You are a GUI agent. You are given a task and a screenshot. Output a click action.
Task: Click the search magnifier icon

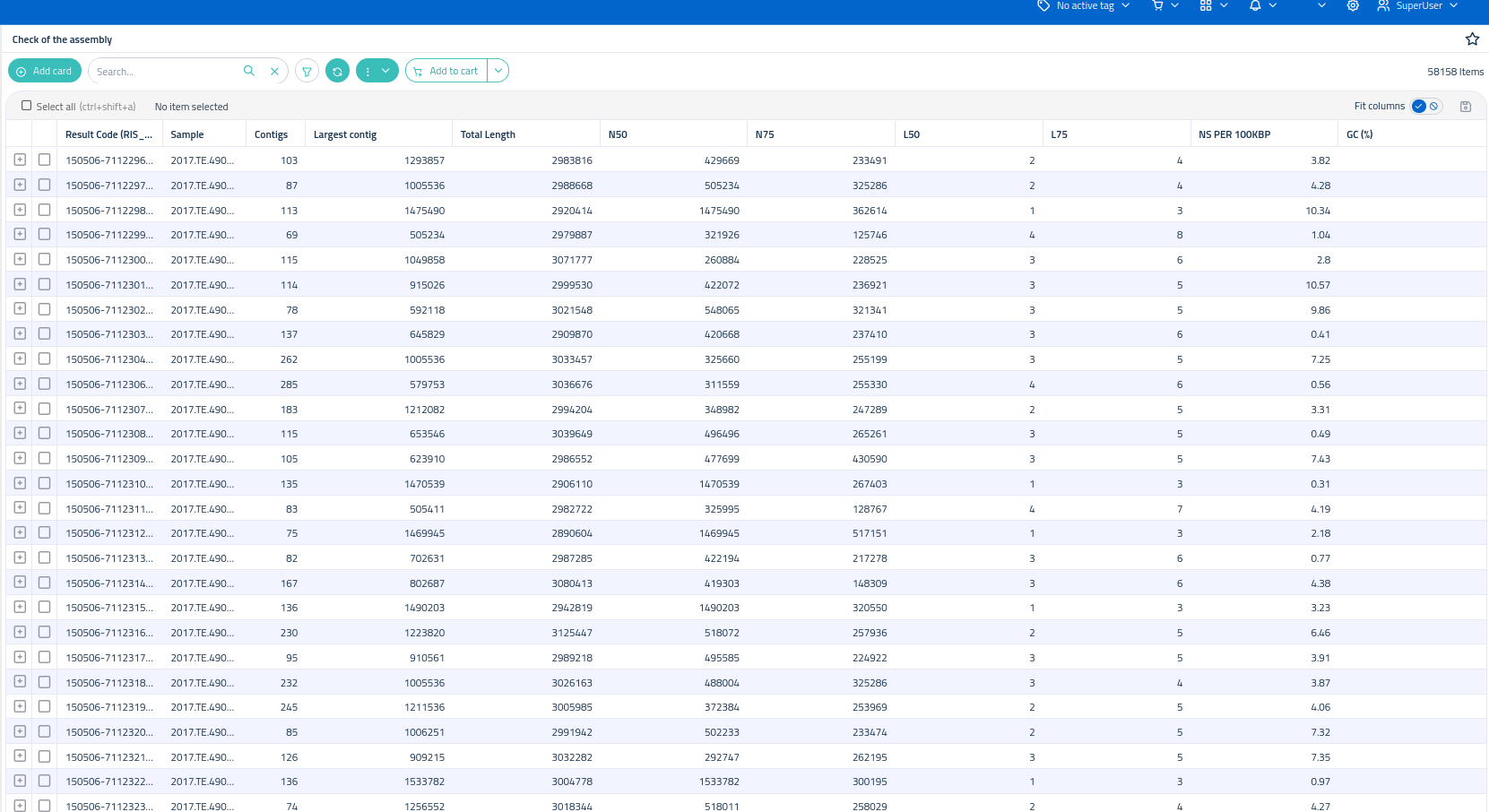pos(249,71)
